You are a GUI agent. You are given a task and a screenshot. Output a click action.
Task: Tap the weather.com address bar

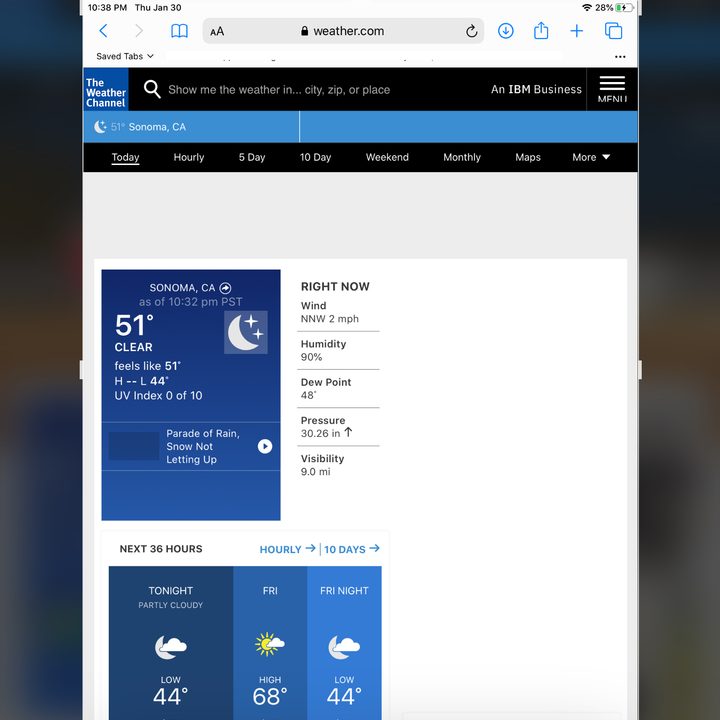(x=343, y=31)
